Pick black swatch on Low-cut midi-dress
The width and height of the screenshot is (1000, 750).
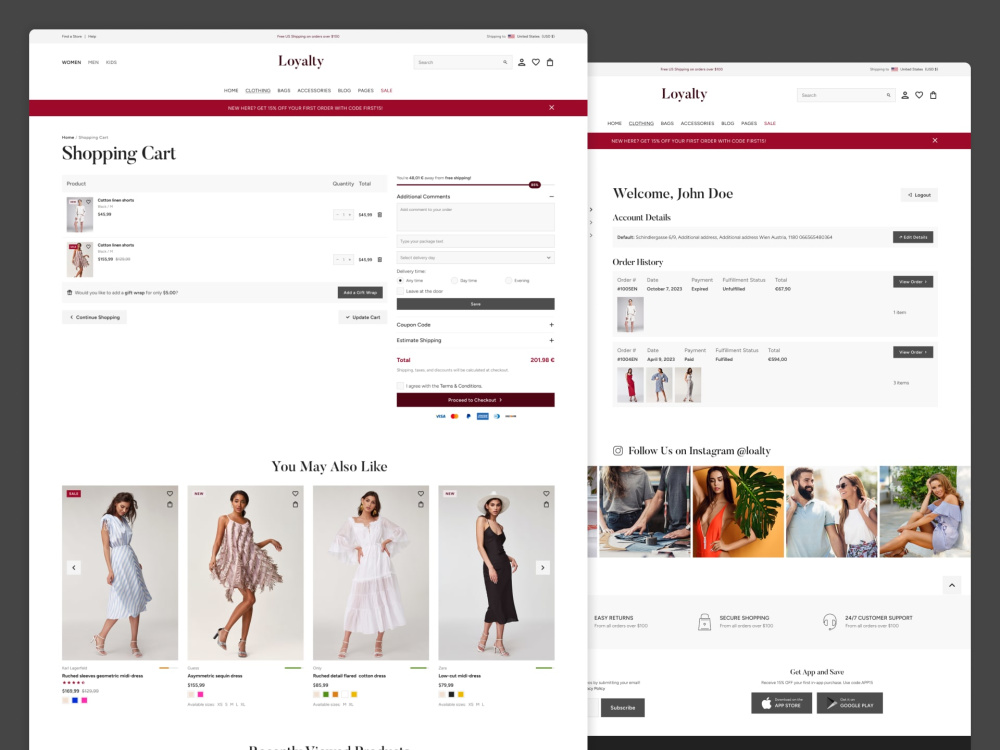point(452,695)
